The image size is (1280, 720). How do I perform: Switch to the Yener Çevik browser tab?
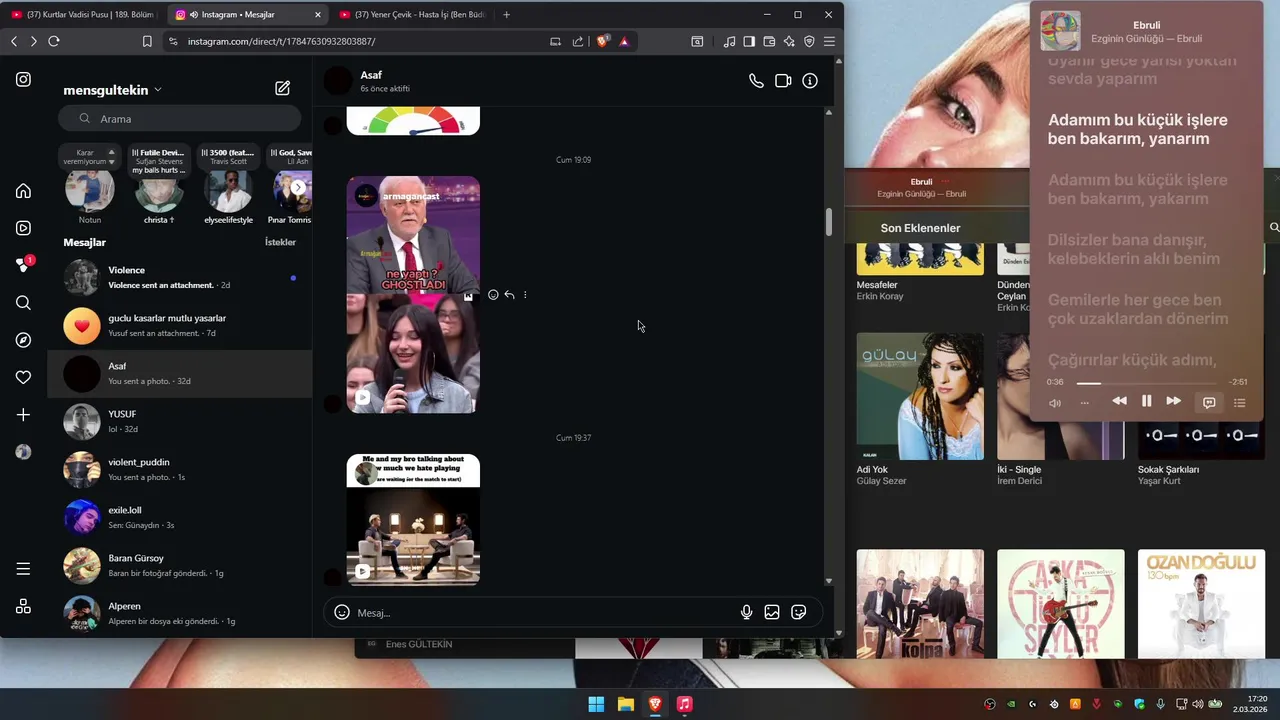(x=411, y=15)
